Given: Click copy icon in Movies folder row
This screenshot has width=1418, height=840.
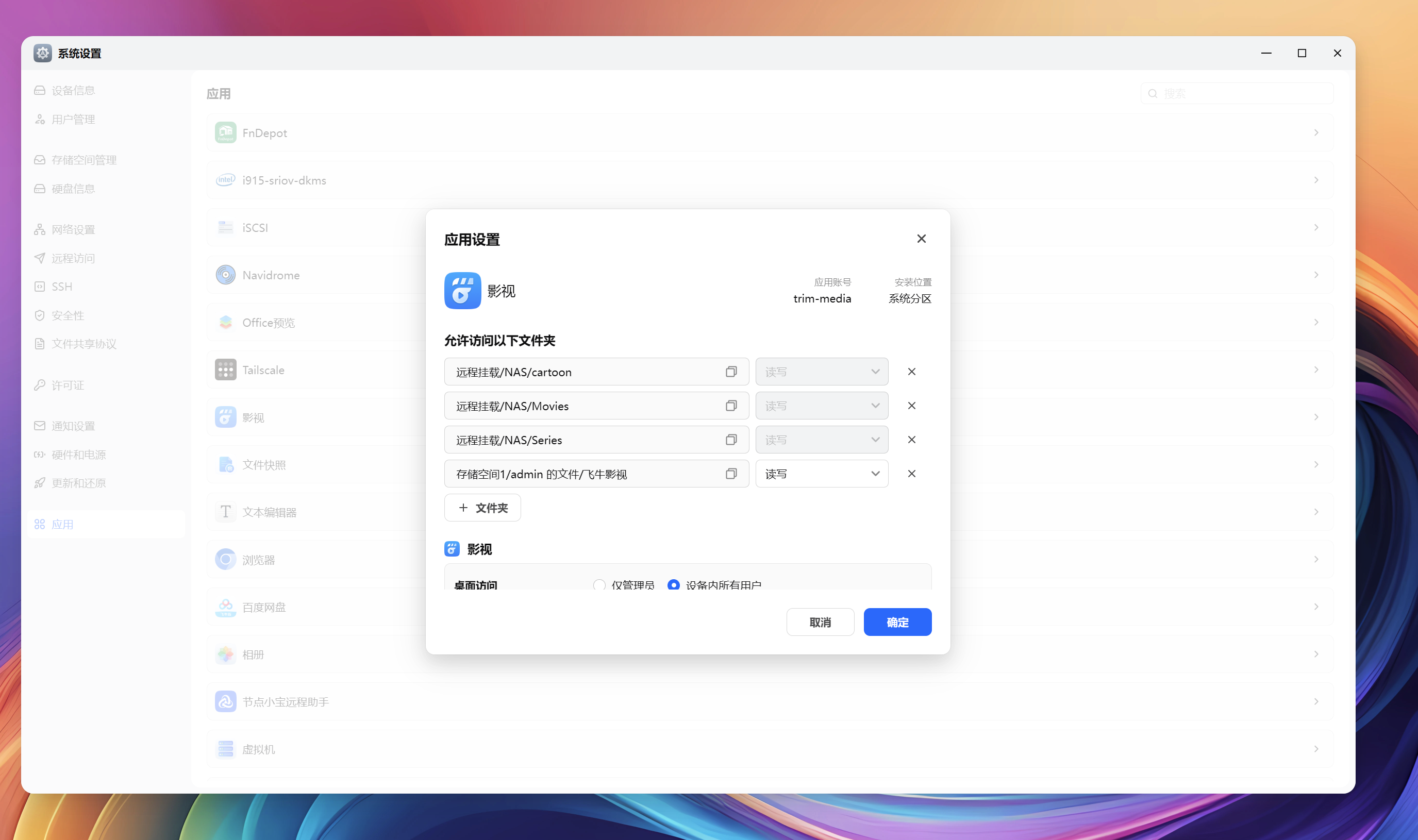Looking at the screenshot, I should point(731,406).
